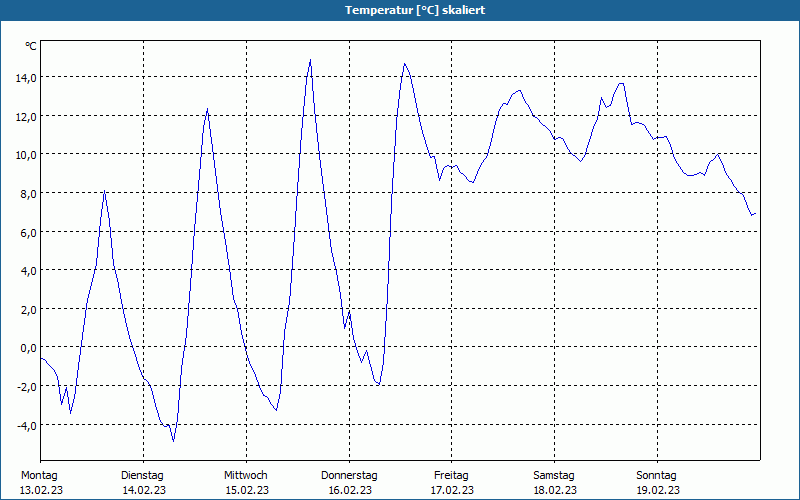Click the Montag day label

pyautogui.click(x=39, y=476)
